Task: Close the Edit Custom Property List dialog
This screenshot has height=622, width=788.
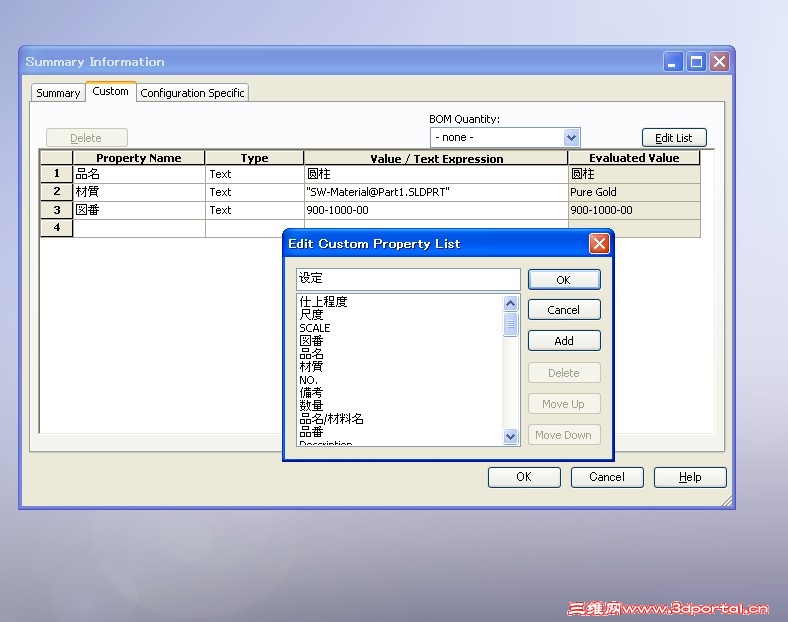Action: tap(599, 244)
